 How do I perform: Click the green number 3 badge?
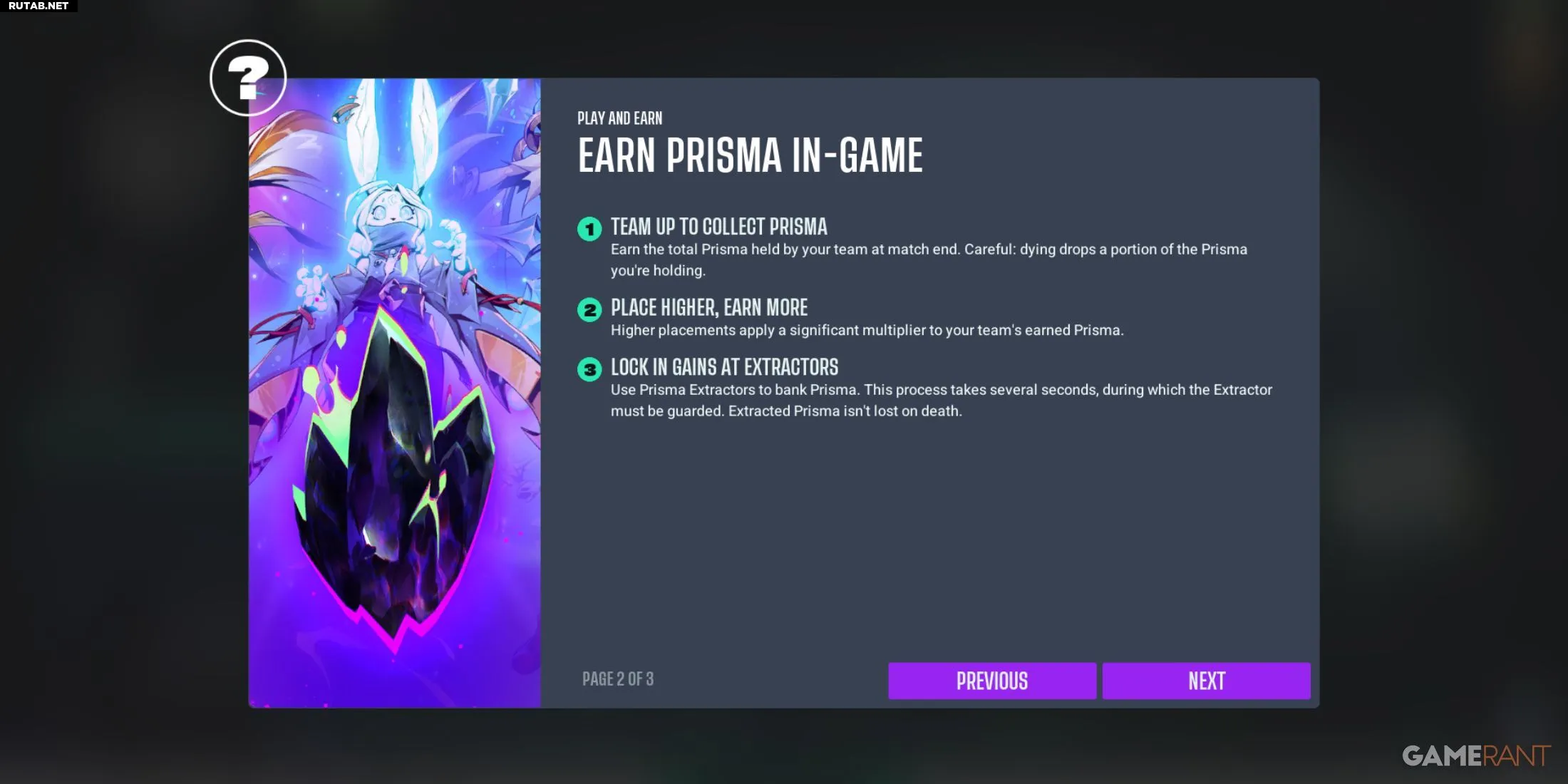click(589, 369)
